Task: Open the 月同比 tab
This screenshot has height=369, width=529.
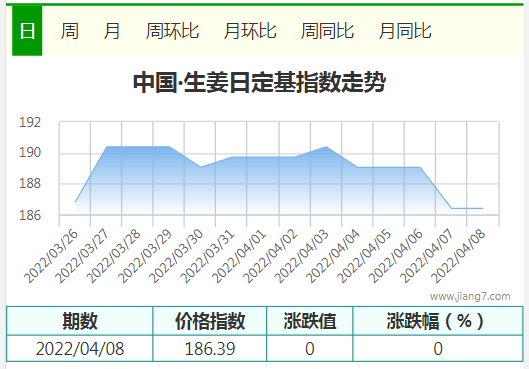Action: [x=405, y=31]
